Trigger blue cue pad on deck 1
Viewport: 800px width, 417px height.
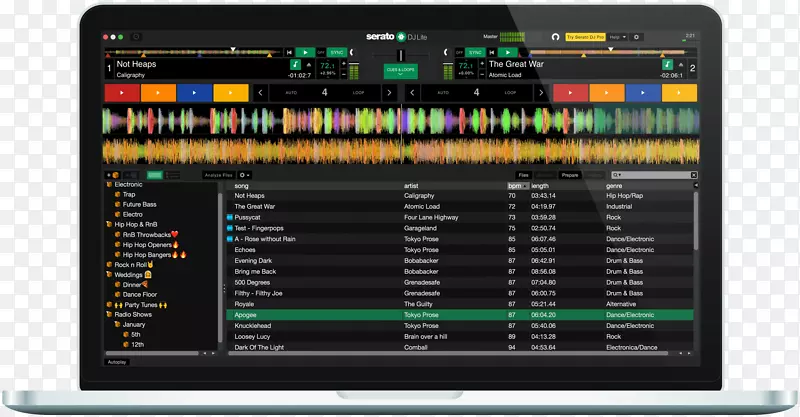click(x=194, y=93)
